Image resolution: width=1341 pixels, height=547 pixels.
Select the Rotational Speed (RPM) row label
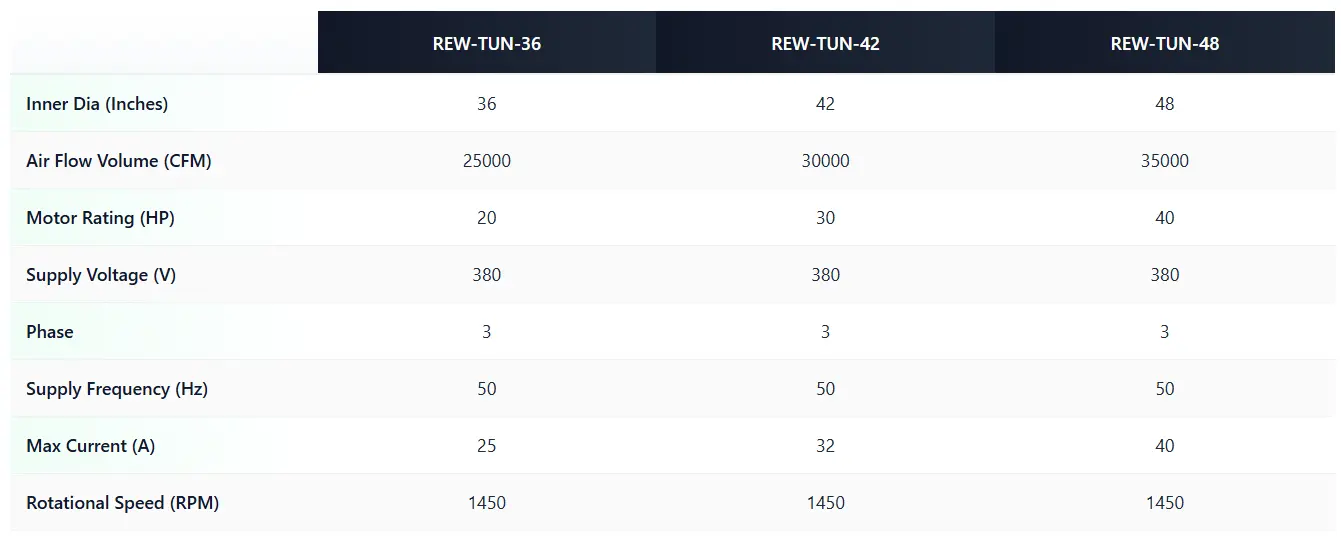[123, 503]
